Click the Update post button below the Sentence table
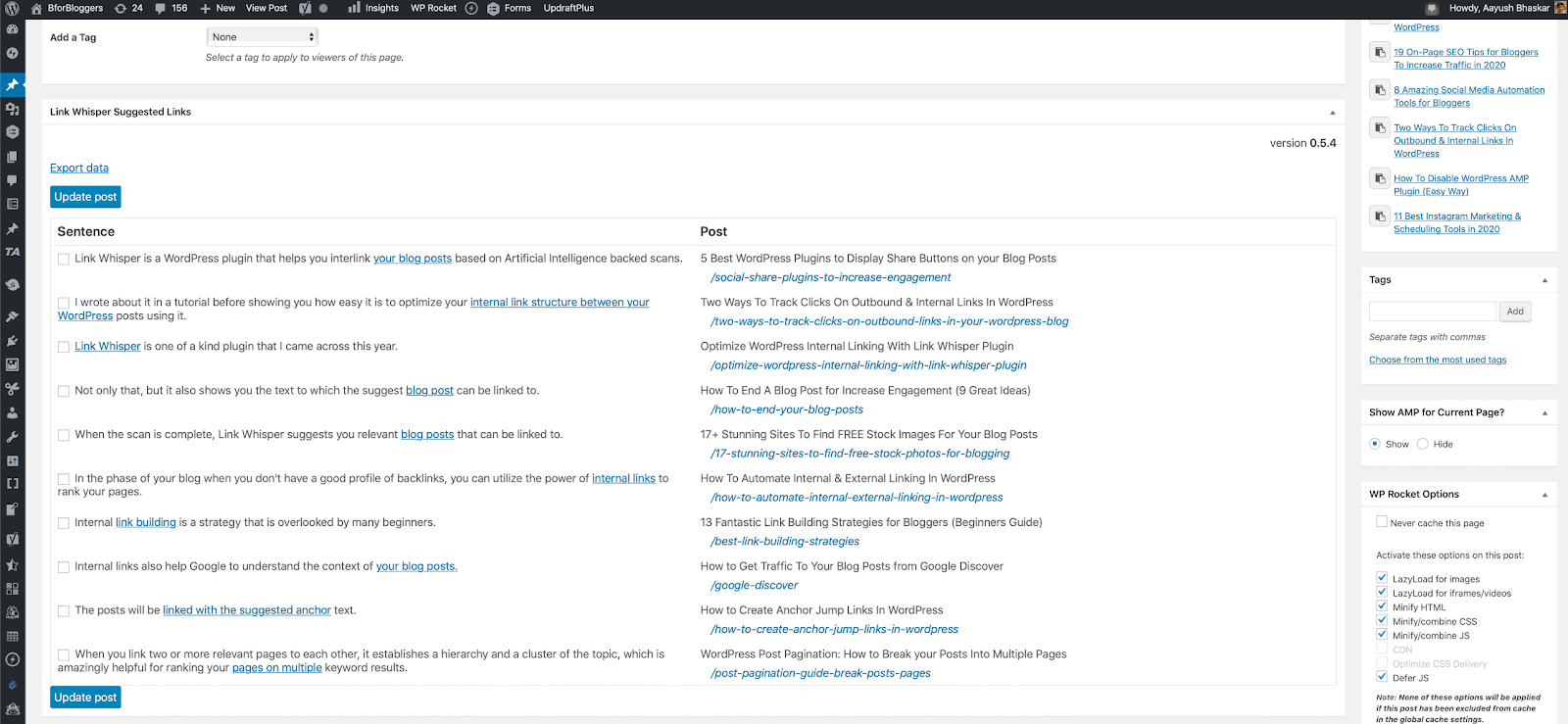The width and height of the screenshot is (1568, 724). (85, 698)
